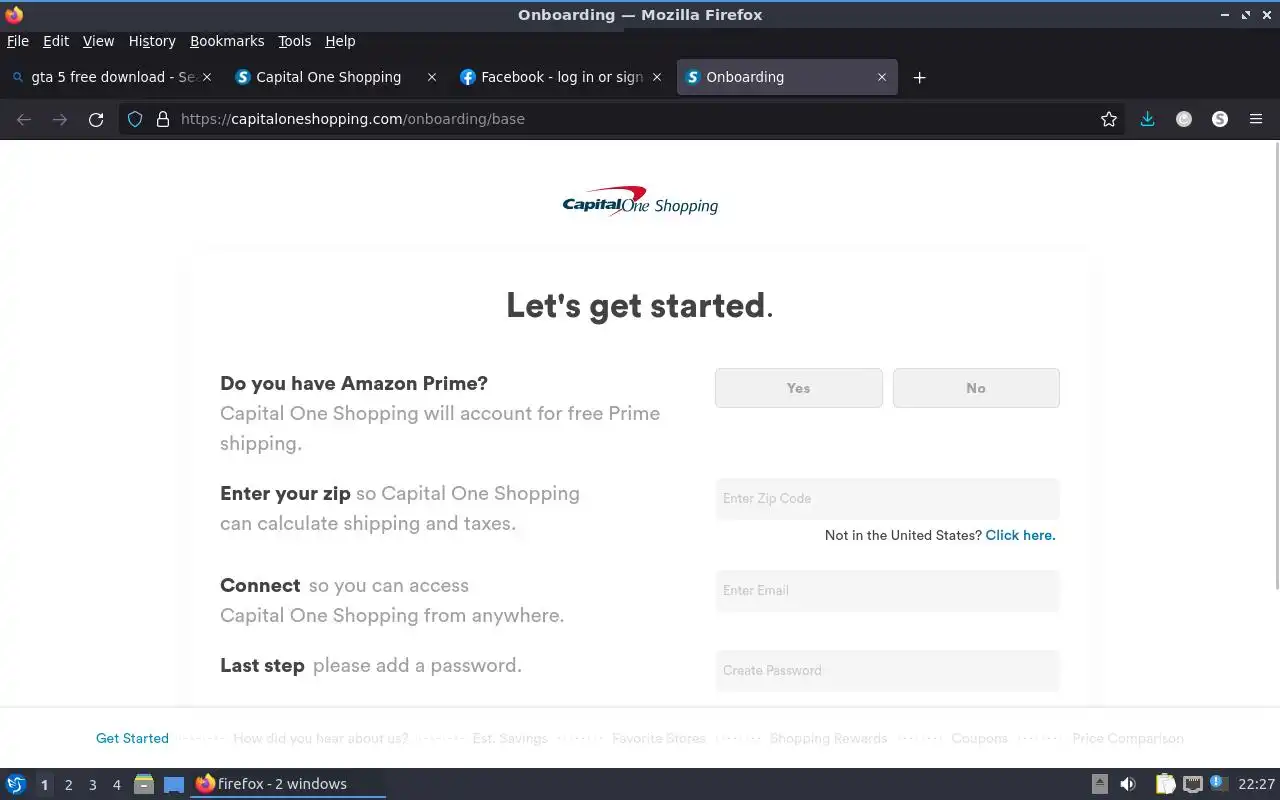Select the Est. Savings step
1280x800 pixels.
(x=510, y=738)
